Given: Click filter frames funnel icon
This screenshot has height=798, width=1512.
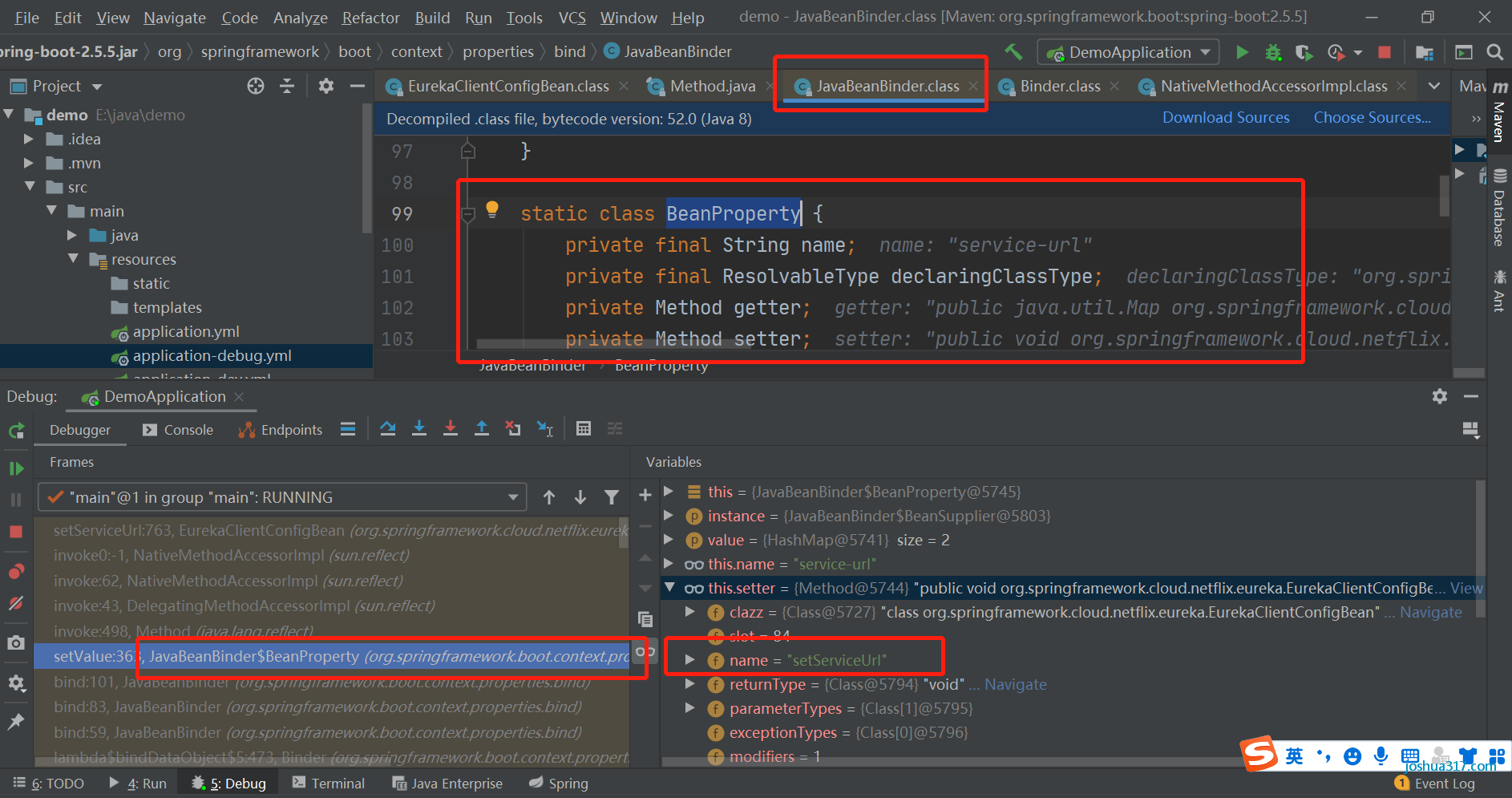Looking at the screenshot, I should (x=612, y=497).
